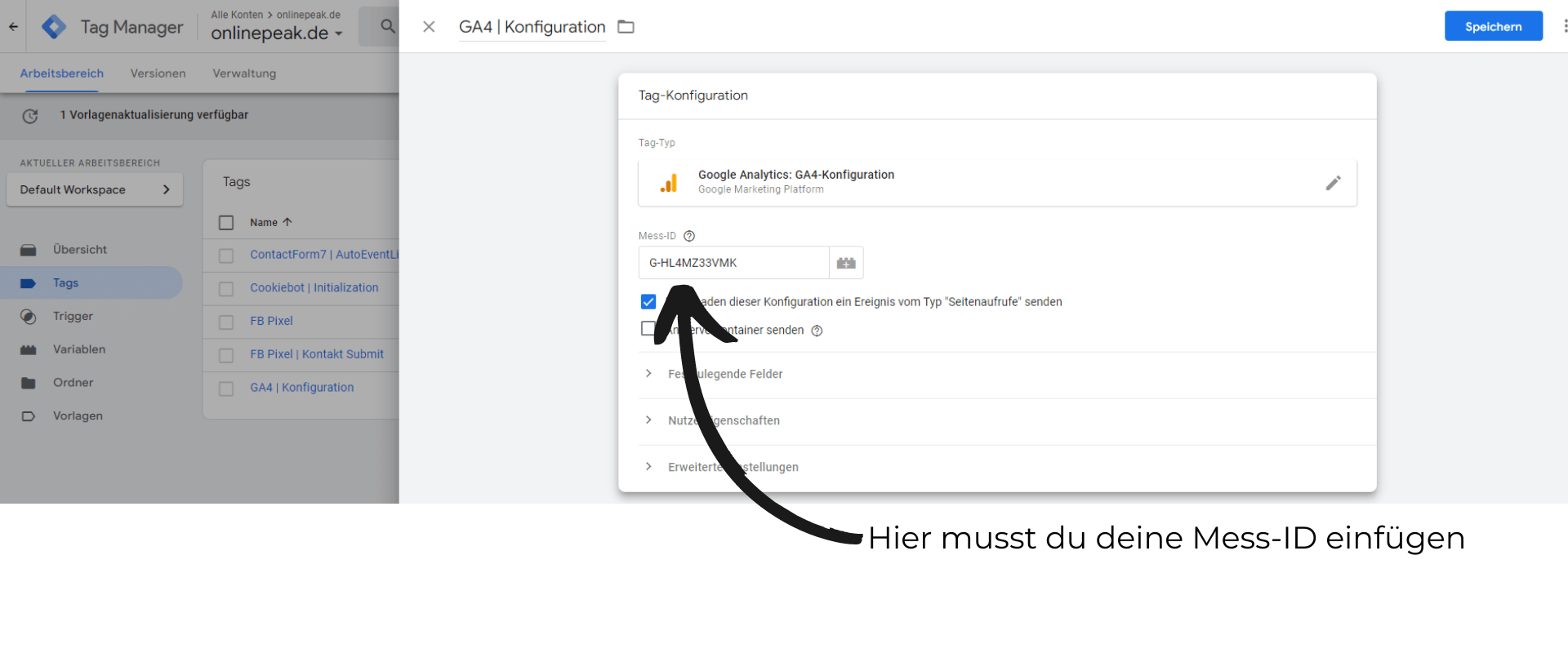The height and width of the screenshot is (653, 1568).
Task: Click the Alle Konten breadcrumb
Action: pos(237,15)
